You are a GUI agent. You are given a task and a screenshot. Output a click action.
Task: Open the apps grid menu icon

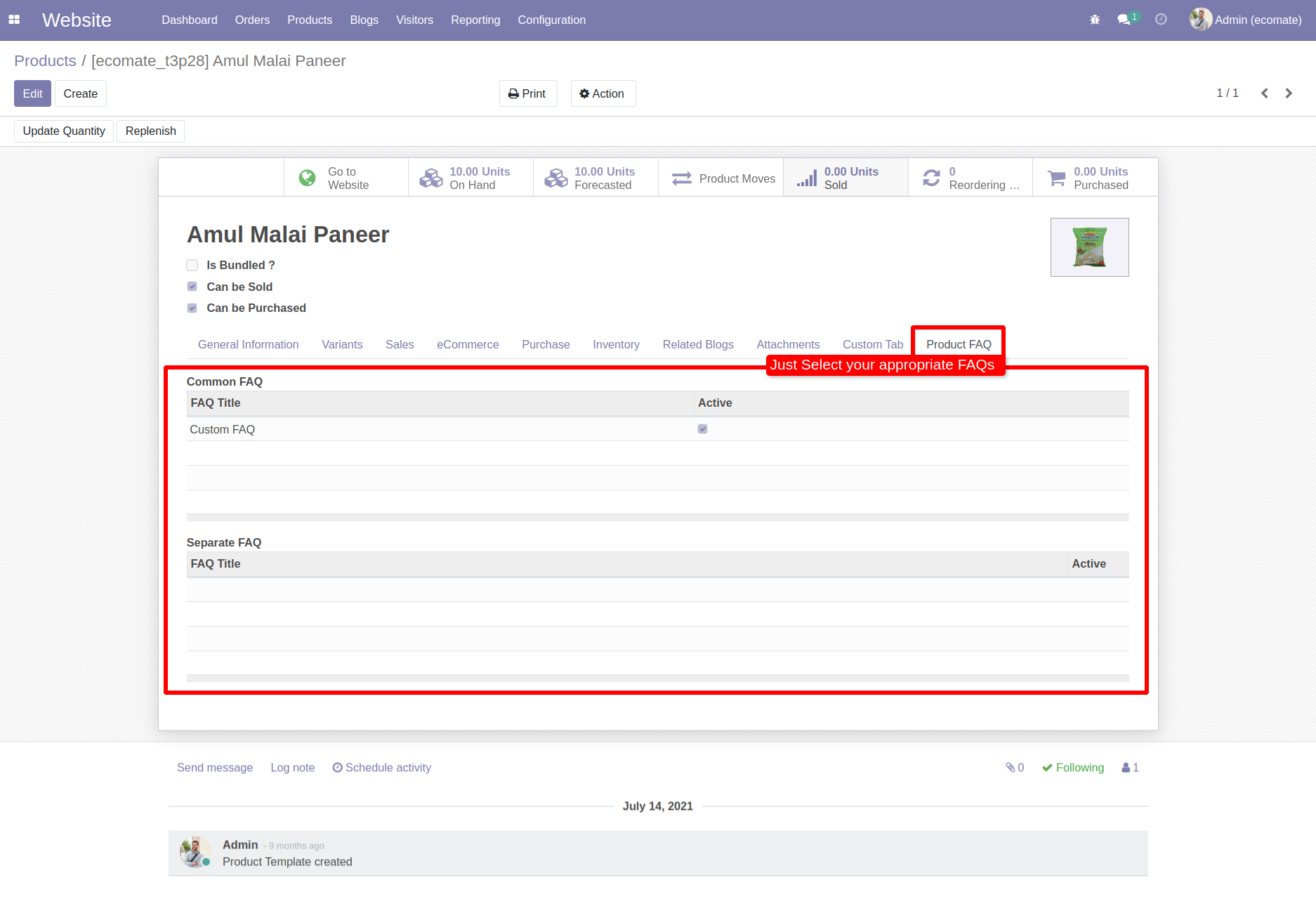(x=14, y=20)
